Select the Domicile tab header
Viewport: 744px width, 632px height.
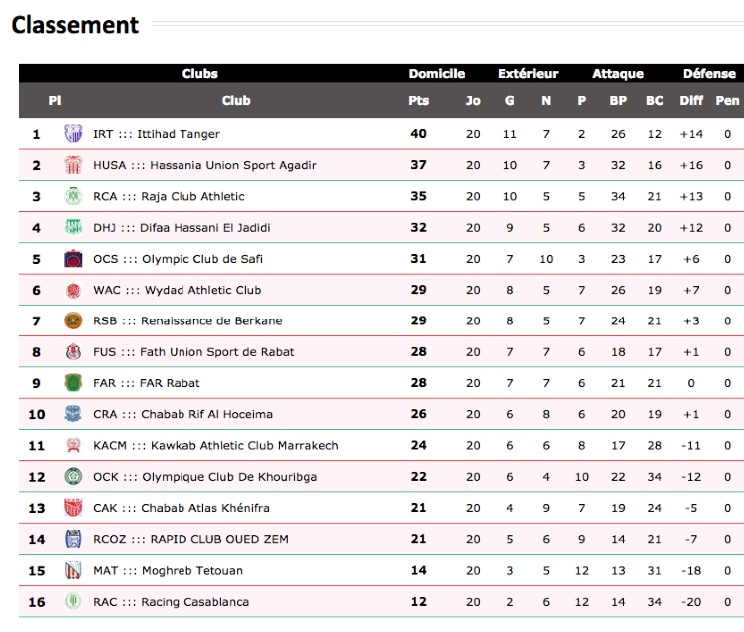[x=437, y=74]
